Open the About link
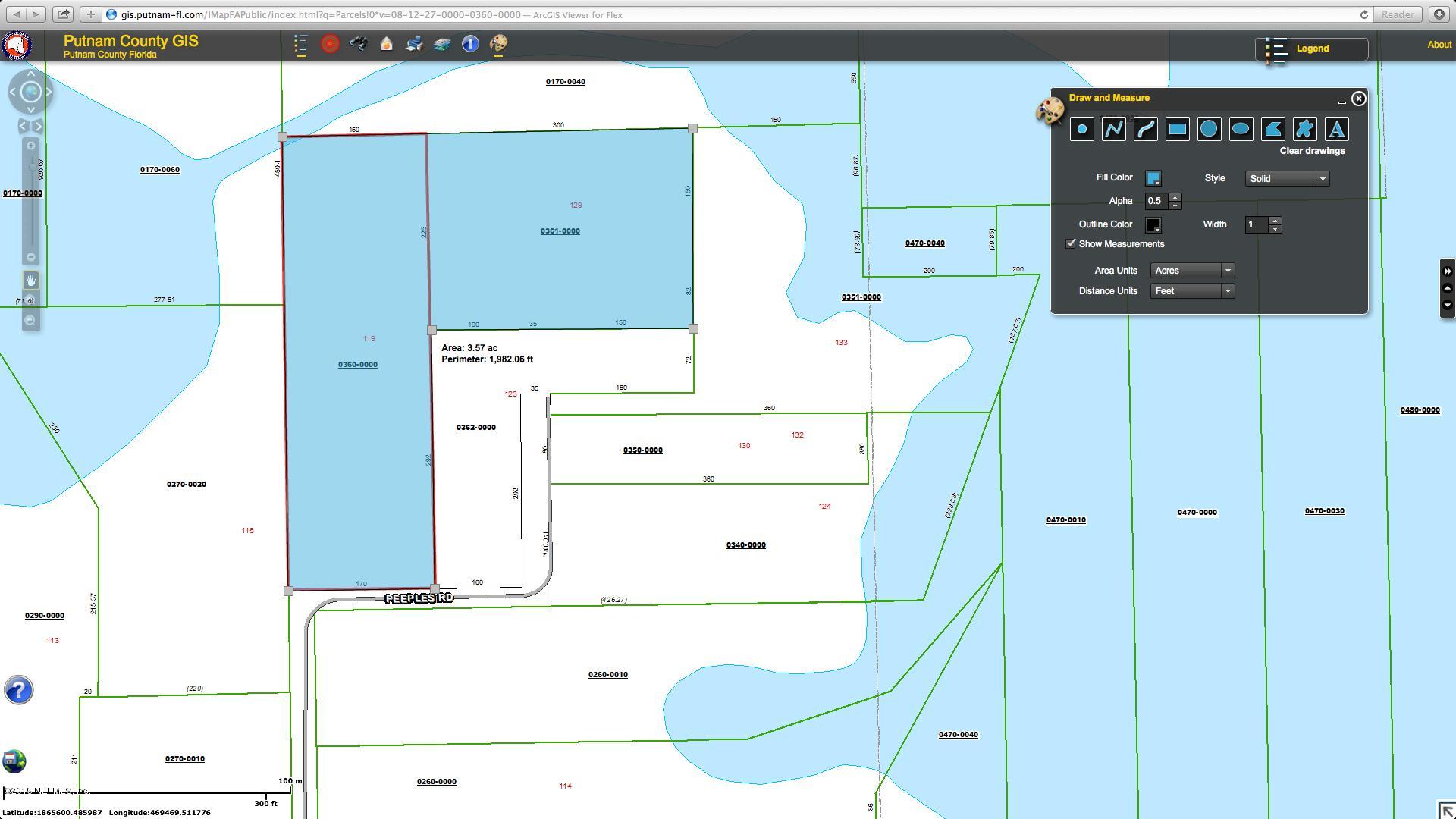 pos(1439,45)
